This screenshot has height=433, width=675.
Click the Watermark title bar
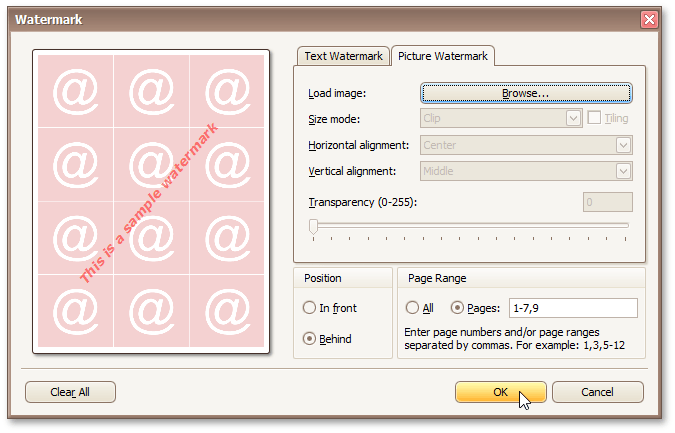[x=300, y=19]
